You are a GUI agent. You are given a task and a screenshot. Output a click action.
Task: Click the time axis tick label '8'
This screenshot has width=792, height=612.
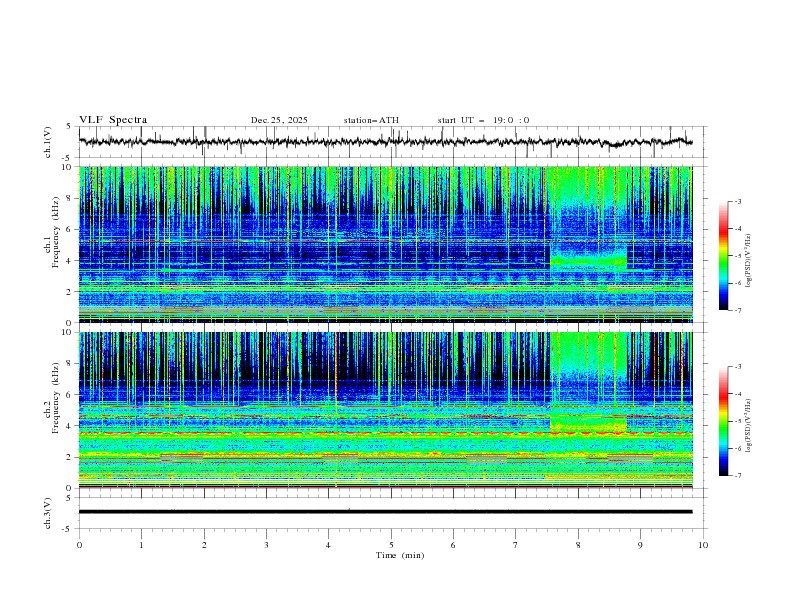[578, 545]
